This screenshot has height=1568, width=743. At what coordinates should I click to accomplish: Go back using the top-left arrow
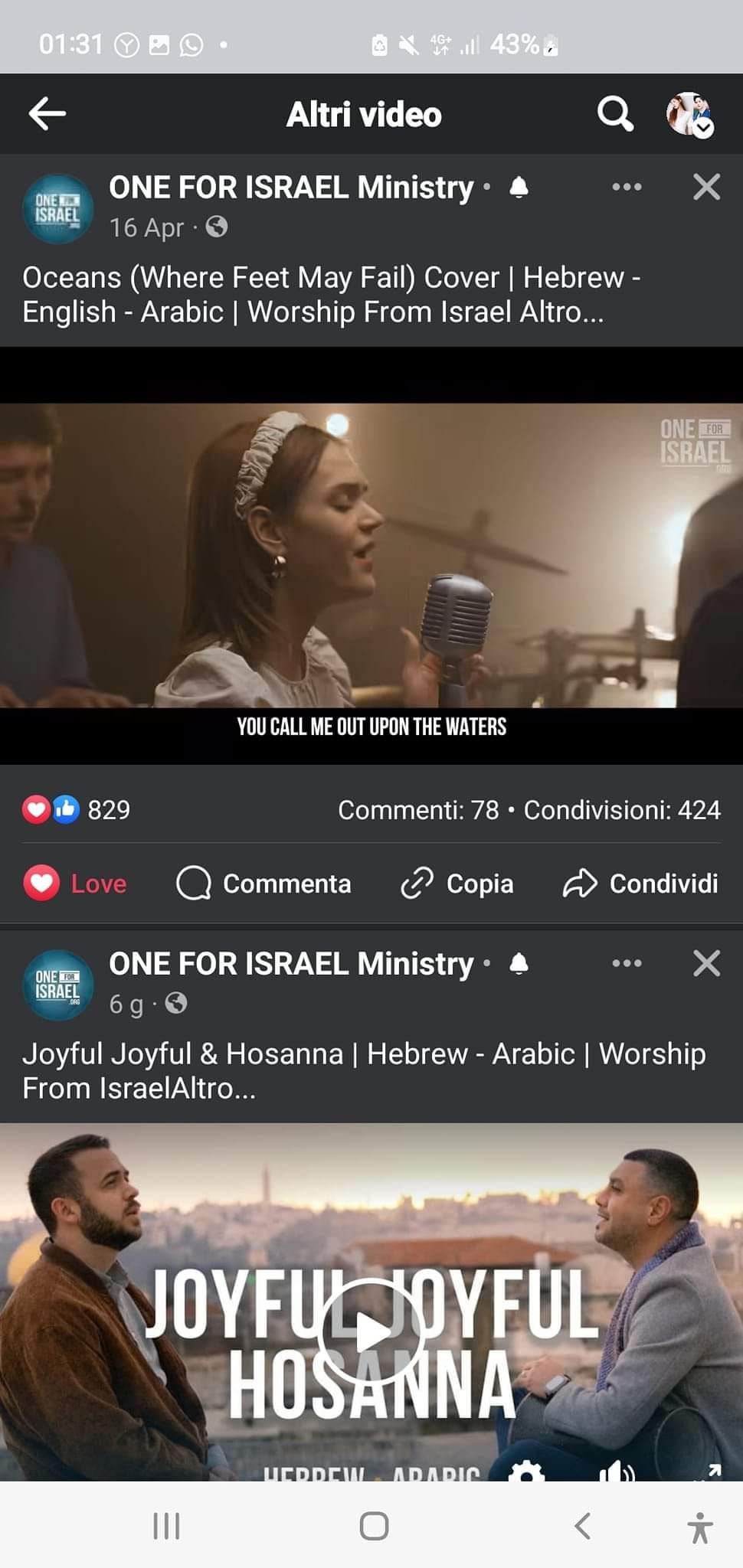(x=47, y=114)
